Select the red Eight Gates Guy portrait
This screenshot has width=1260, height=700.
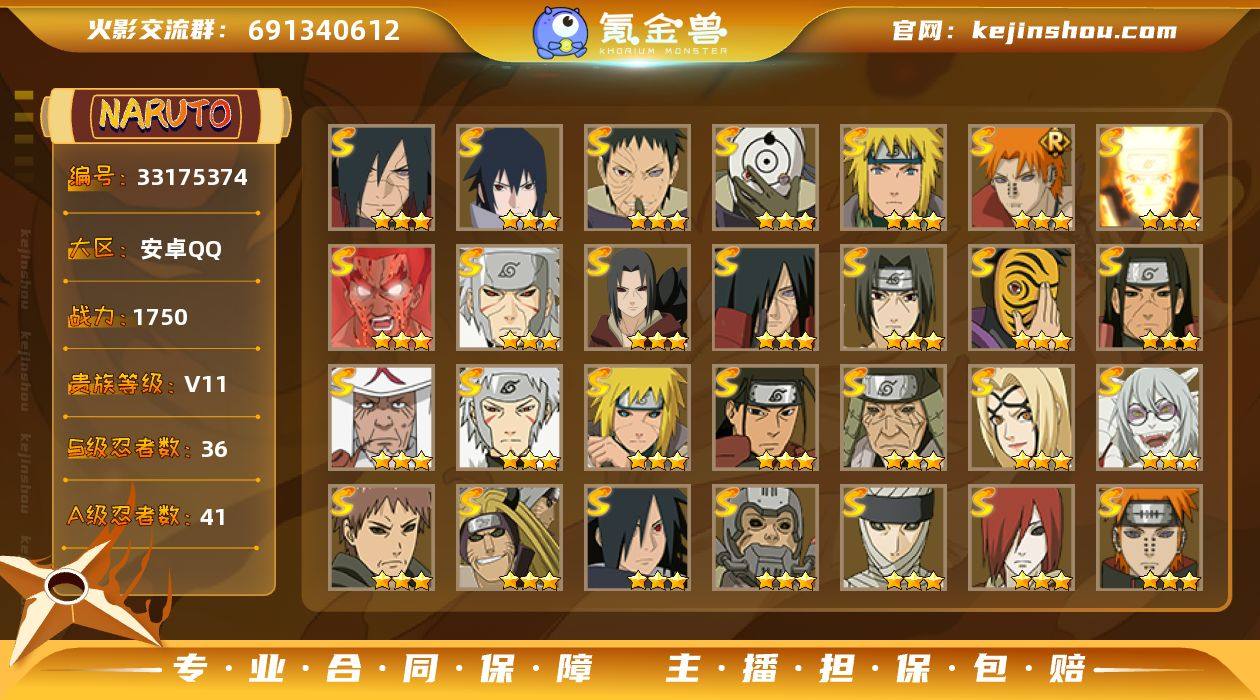pyautogui.click(x=381, y=298)
